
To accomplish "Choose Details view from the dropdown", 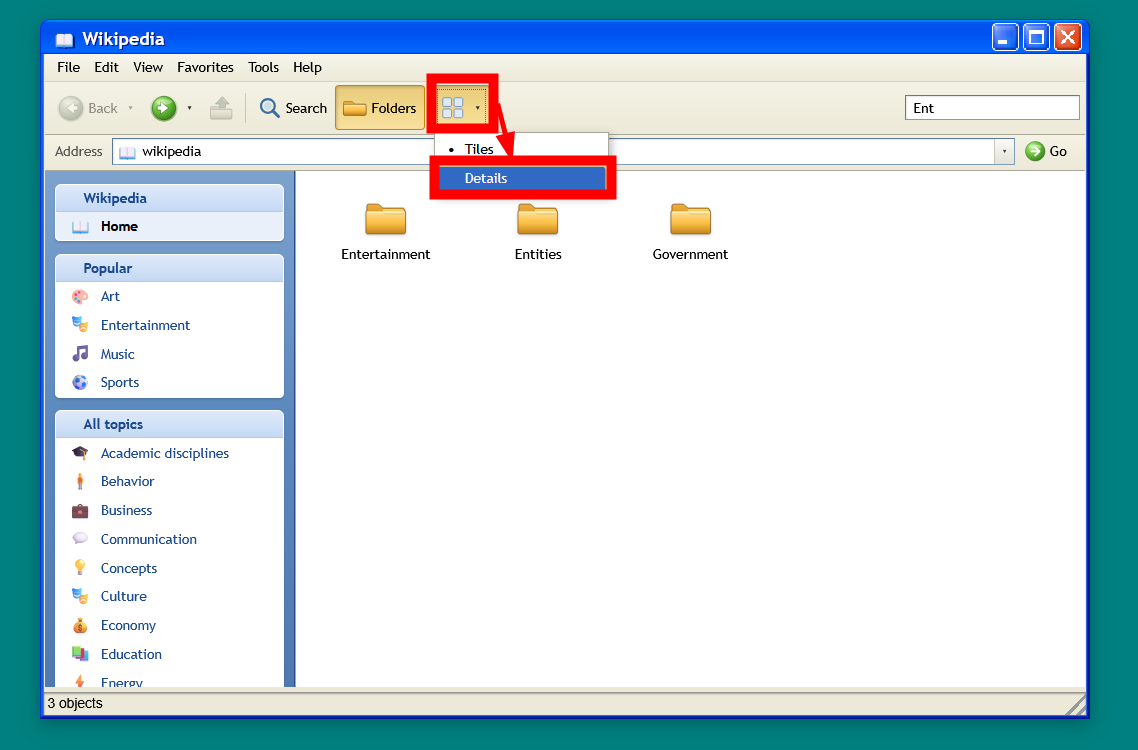I will (x=523, y=178).
